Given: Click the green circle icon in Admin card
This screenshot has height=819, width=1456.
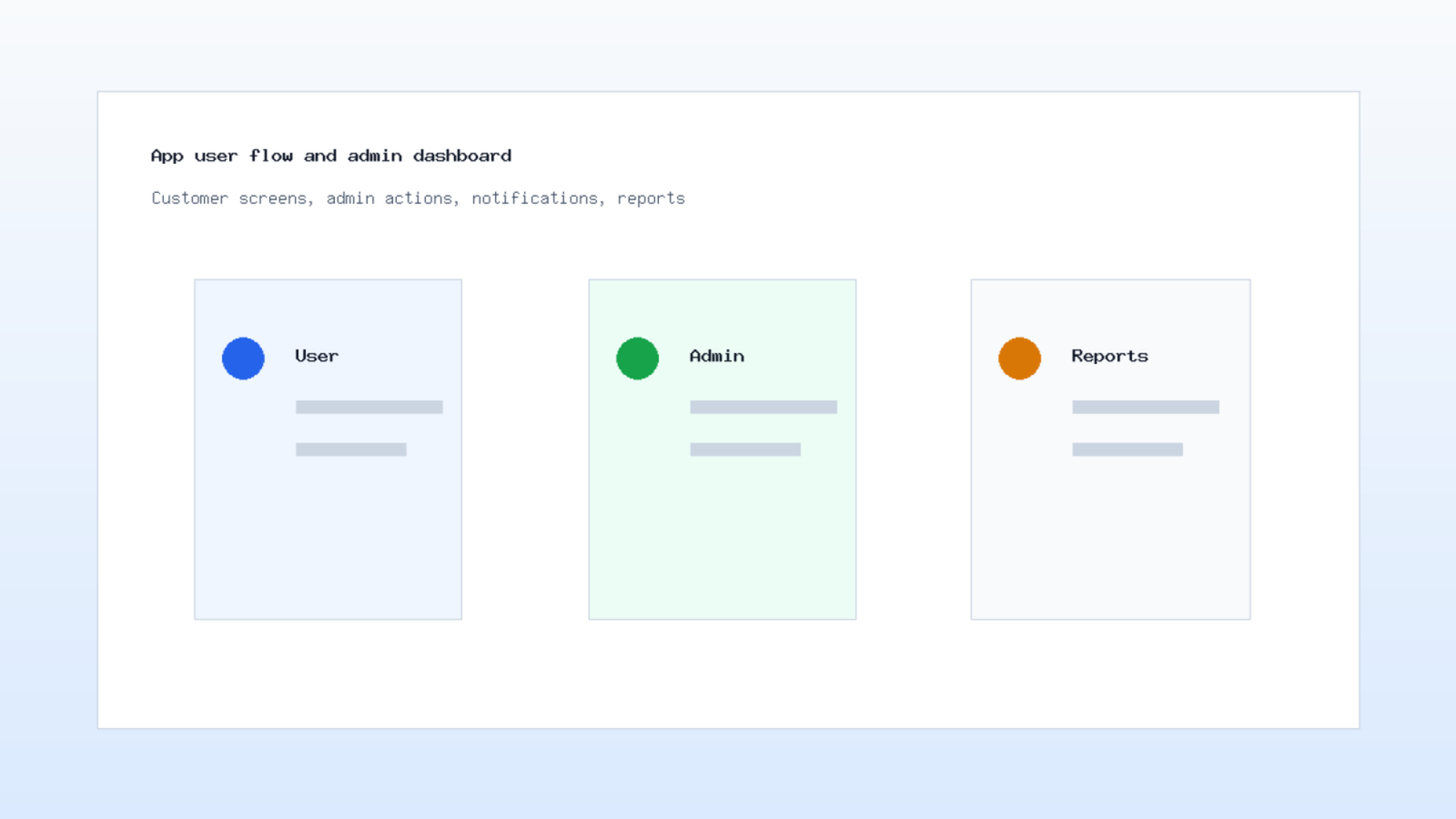Looking at the screenshot, I should [x=637, y=359].
